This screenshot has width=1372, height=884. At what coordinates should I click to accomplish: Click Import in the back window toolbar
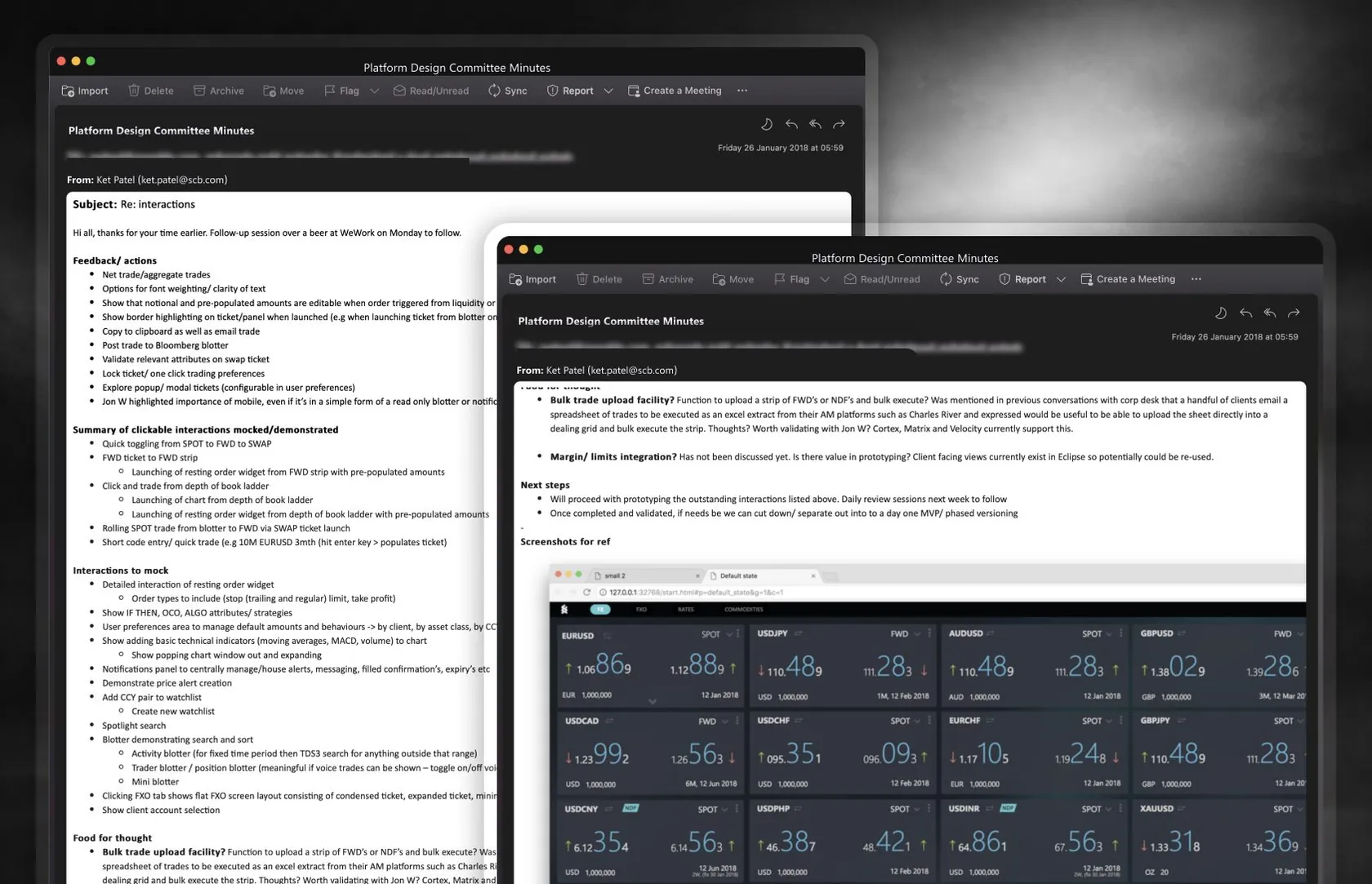tap(85, 91)
